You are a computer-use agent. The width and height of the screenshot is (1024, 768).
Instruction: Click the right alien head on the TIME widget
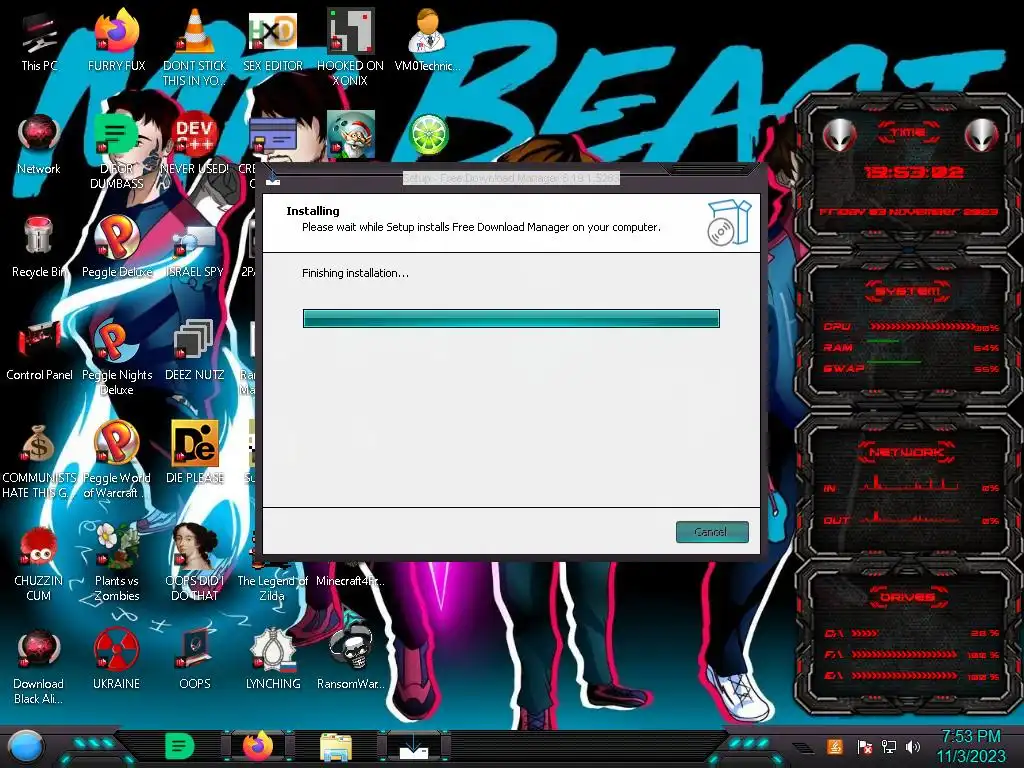tap(982, 136)
